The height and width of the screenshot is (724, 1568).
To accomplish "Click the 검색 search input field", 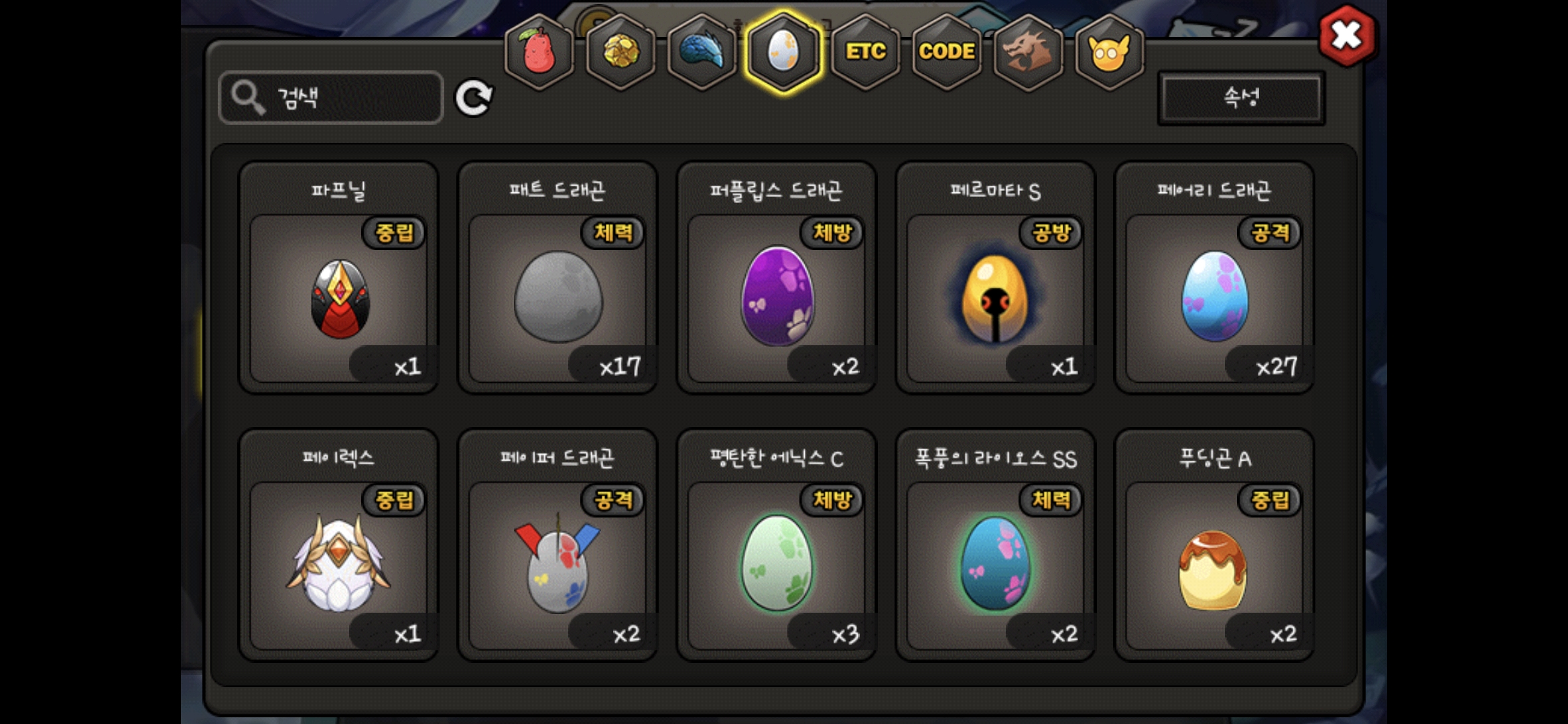I will (x=331, y=98).
